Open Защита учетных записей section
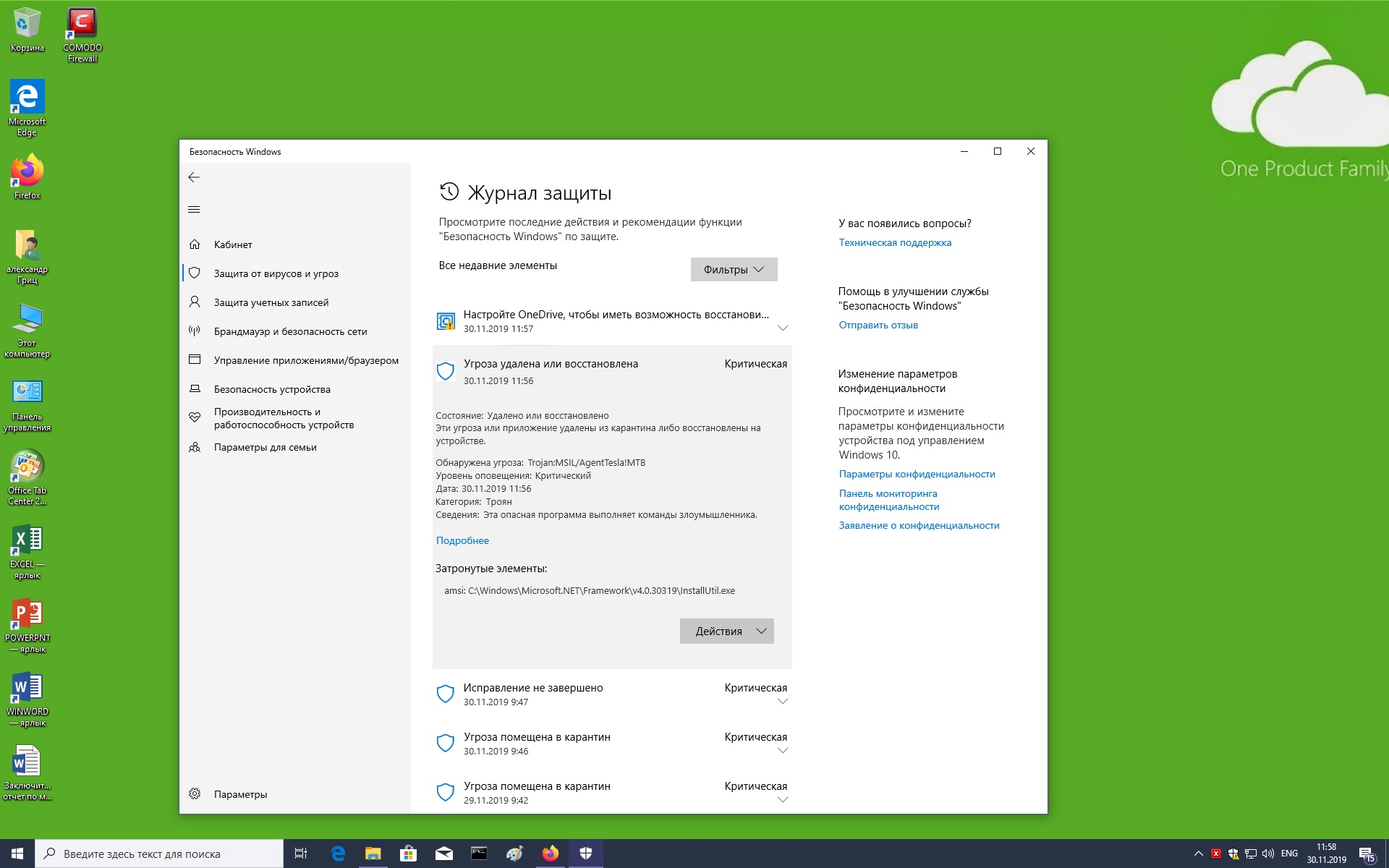Screen dimensions: 1389x868 pyautogui.click(x=271, y=302)
